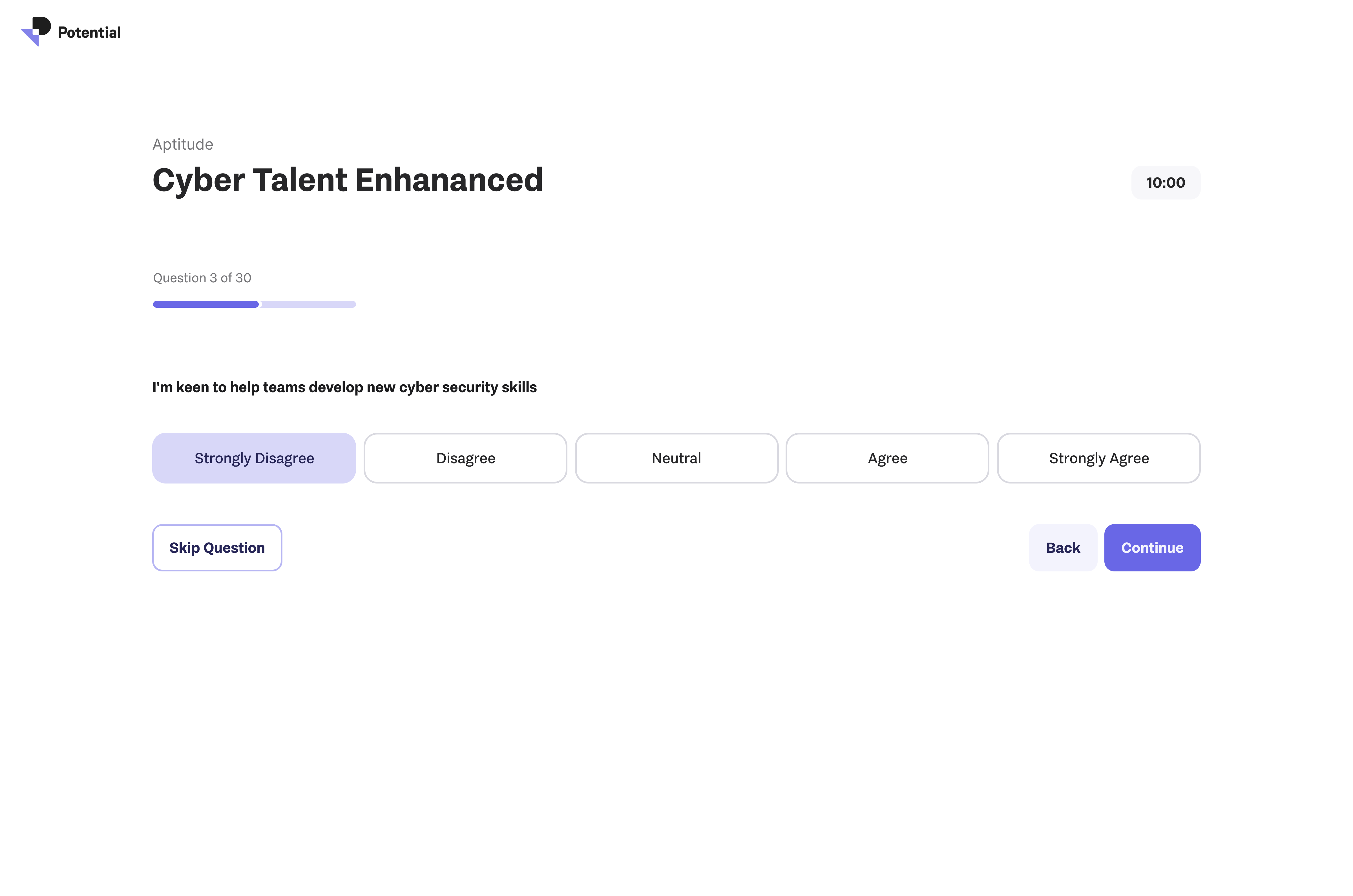Click the word 'Talent' in the heading

pyautogui.click(x=300, y=181)
